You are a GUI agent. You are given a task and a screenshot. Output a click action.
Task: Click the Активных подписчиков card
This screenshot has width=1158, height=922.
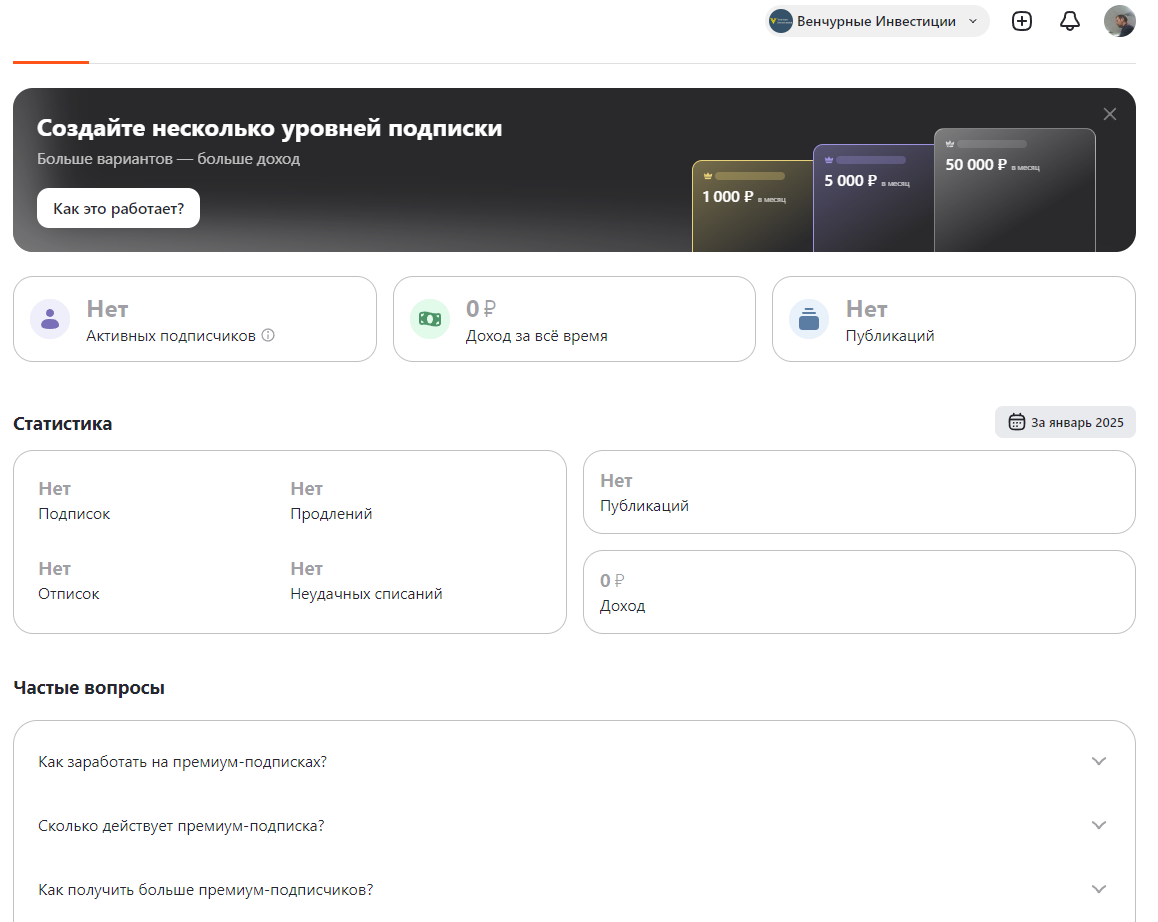[195, 319]
